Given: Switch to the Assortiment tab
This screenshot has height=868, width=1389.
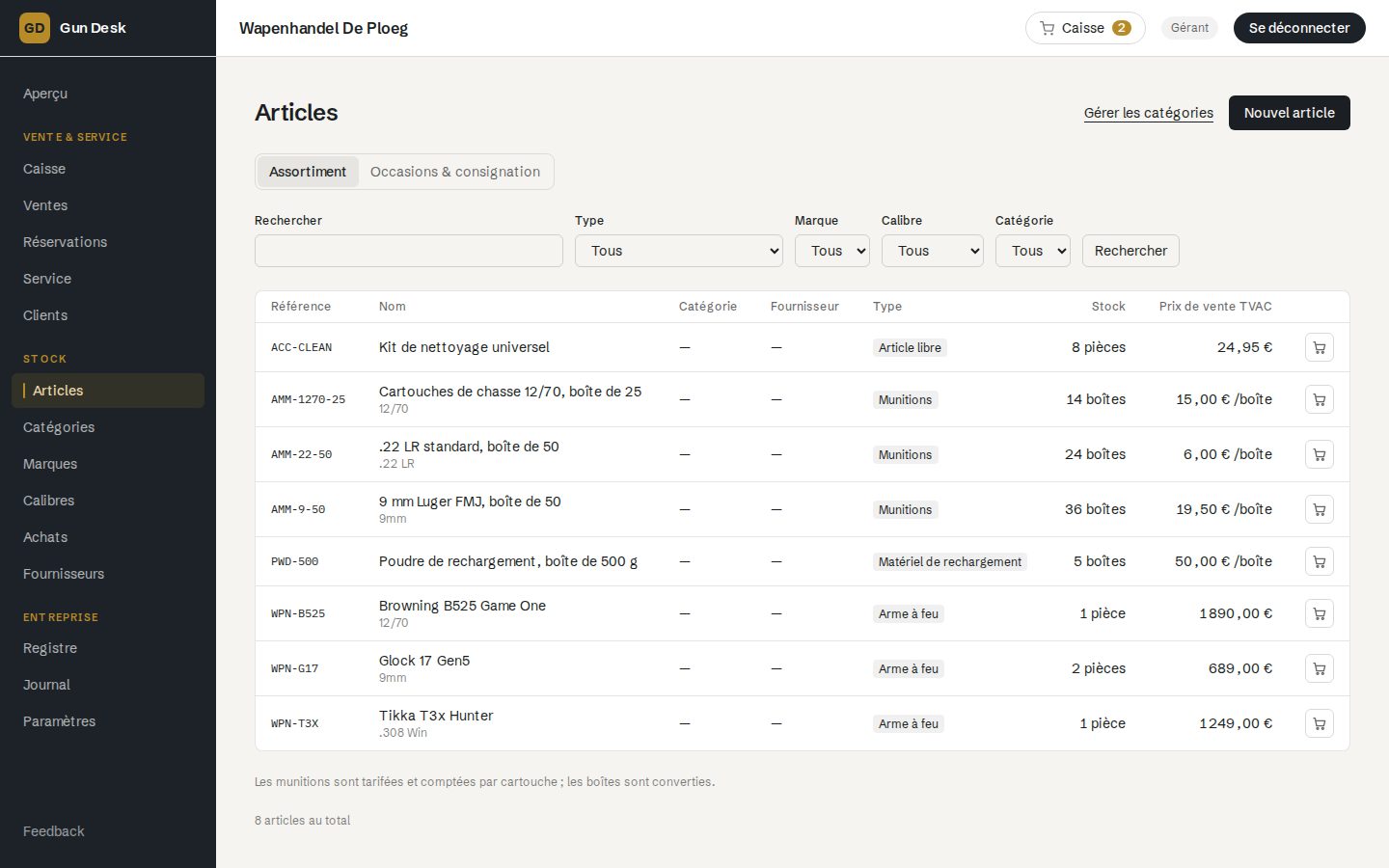Looking at the screenshot, I should pos(308,172).
